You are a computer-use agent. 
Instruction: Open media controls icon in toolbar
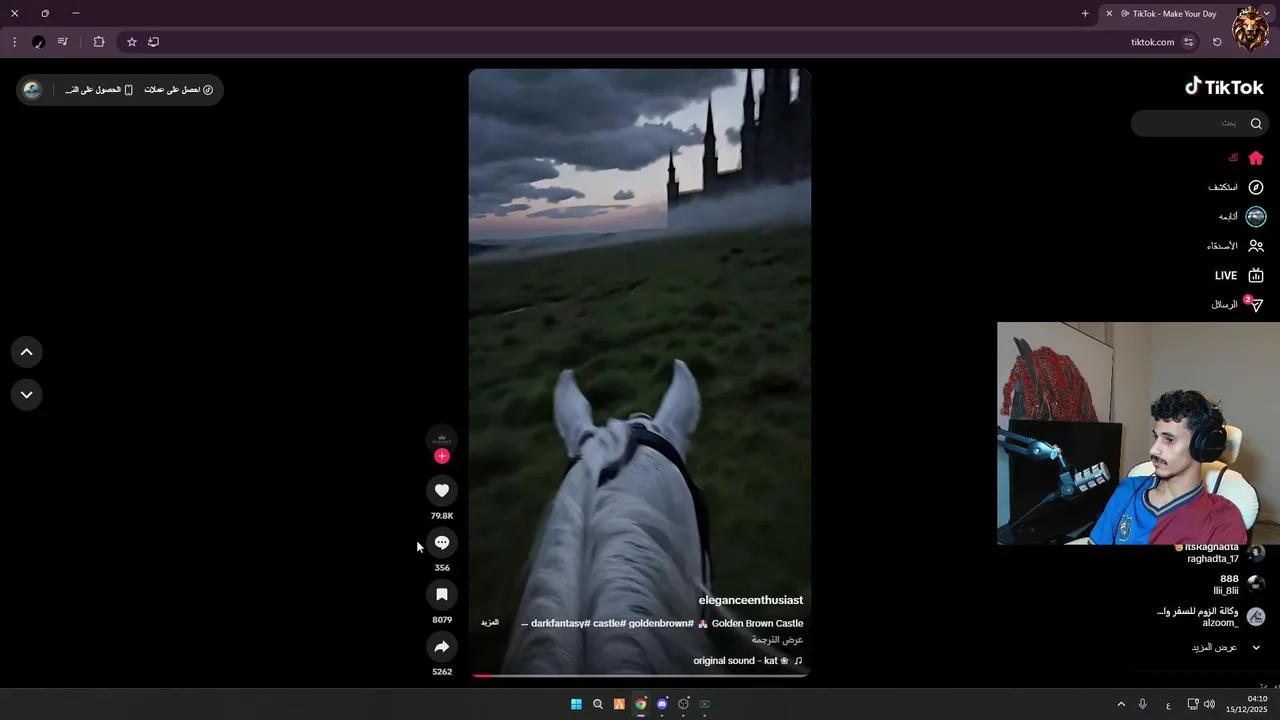point(63,42)
